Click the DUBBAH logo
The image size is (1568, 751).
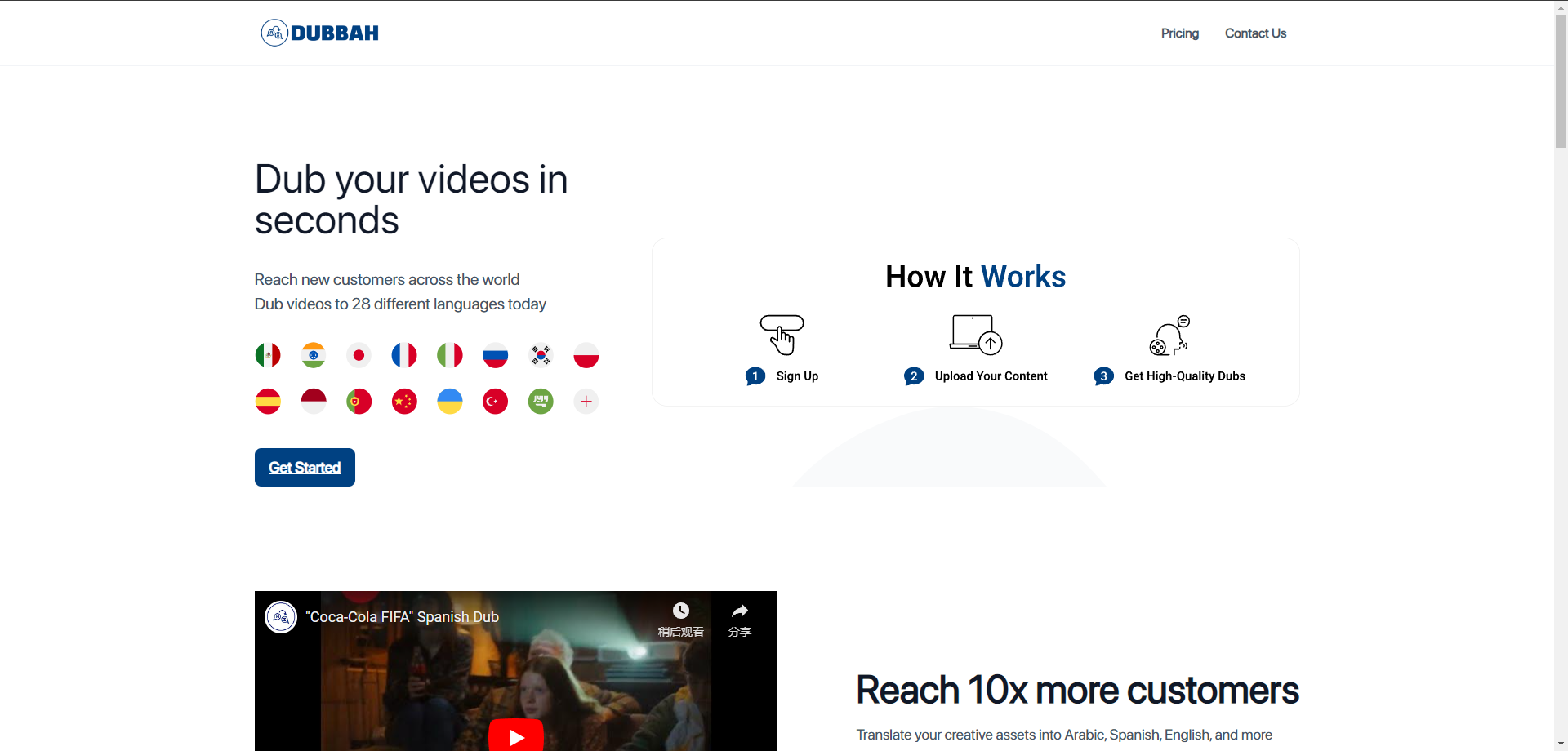tap(320, 33)
